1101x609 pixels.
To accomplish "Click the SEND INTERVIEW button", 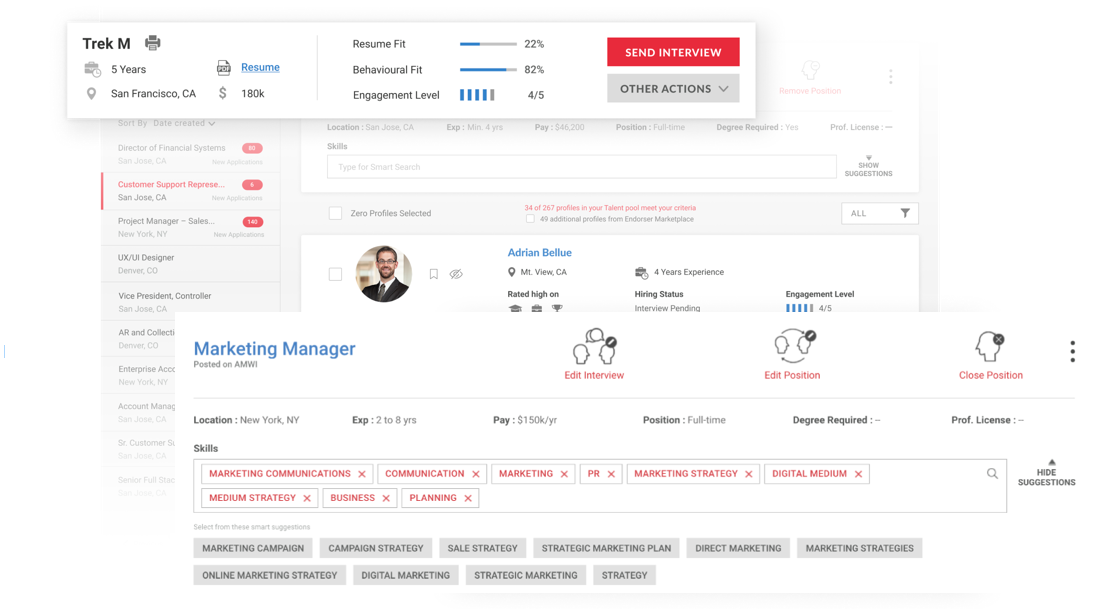I will pyautogui.click(x=672, y=51).
